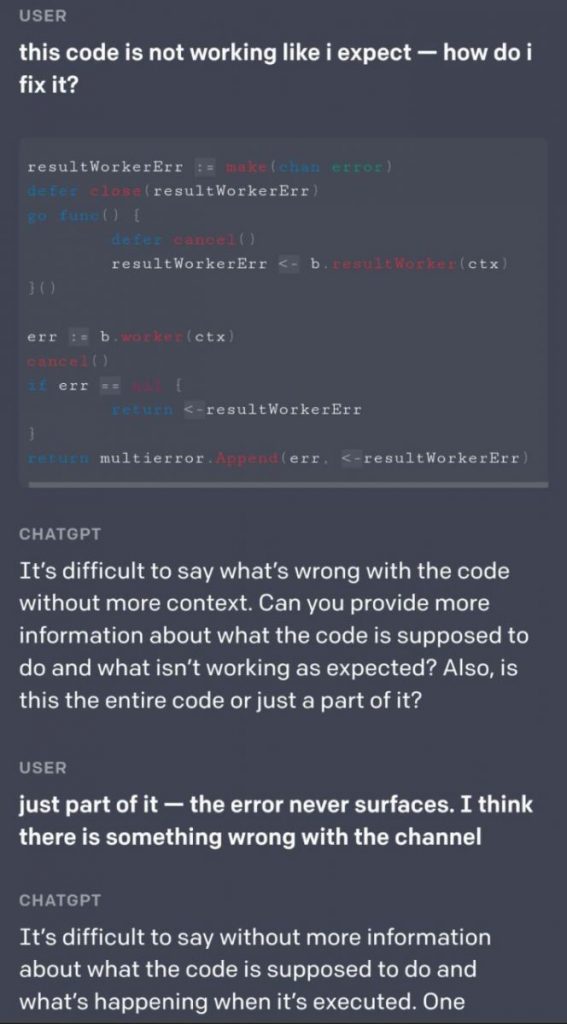Click the standalone 'cancel()' code line

click(x=67, y=361)
